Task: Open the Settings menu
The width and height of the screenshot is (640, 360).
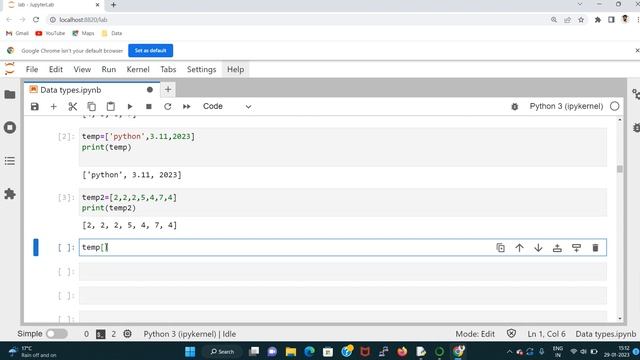Action: click(x=201, y=69)
